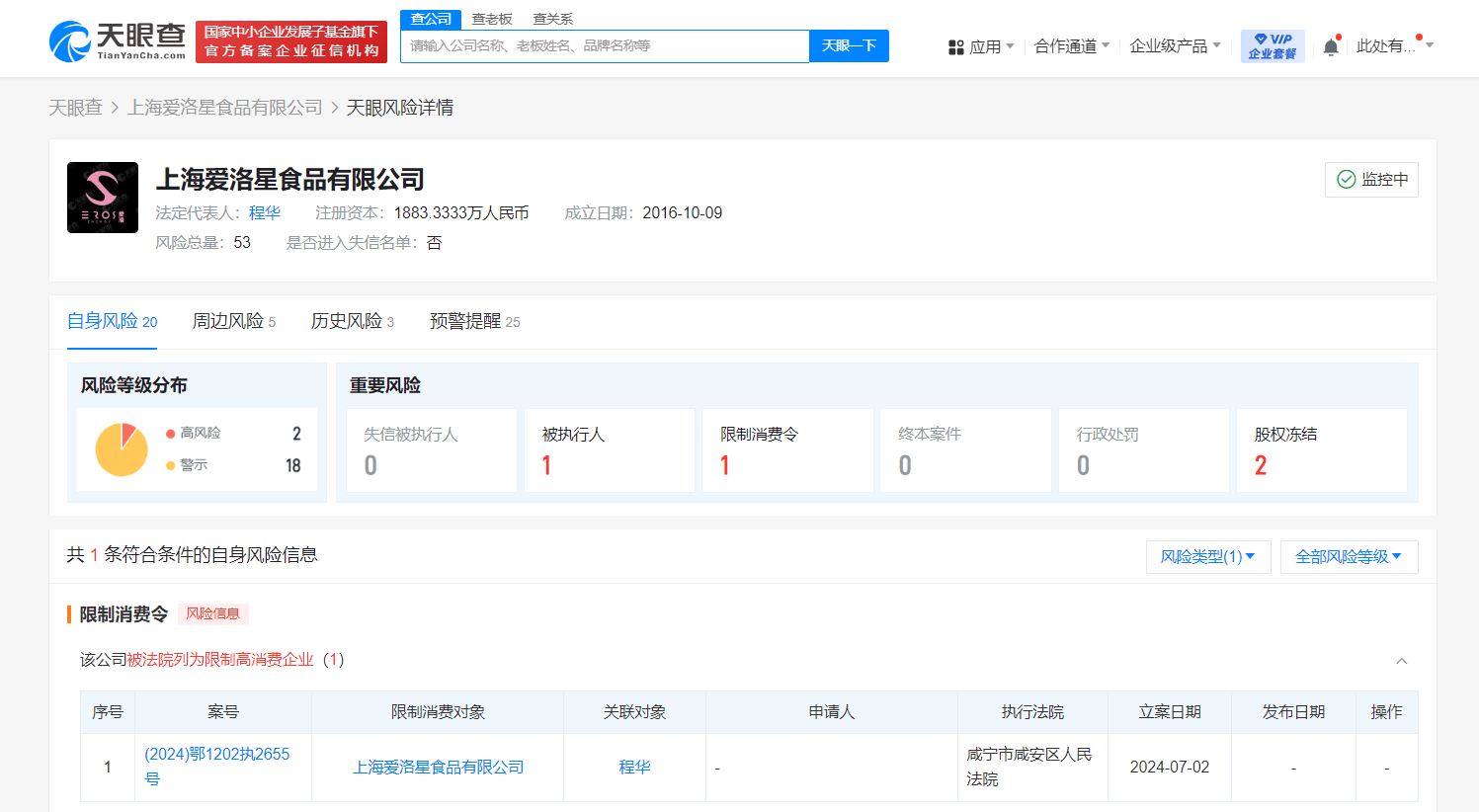Click the 案号 column header

point(223,712)
